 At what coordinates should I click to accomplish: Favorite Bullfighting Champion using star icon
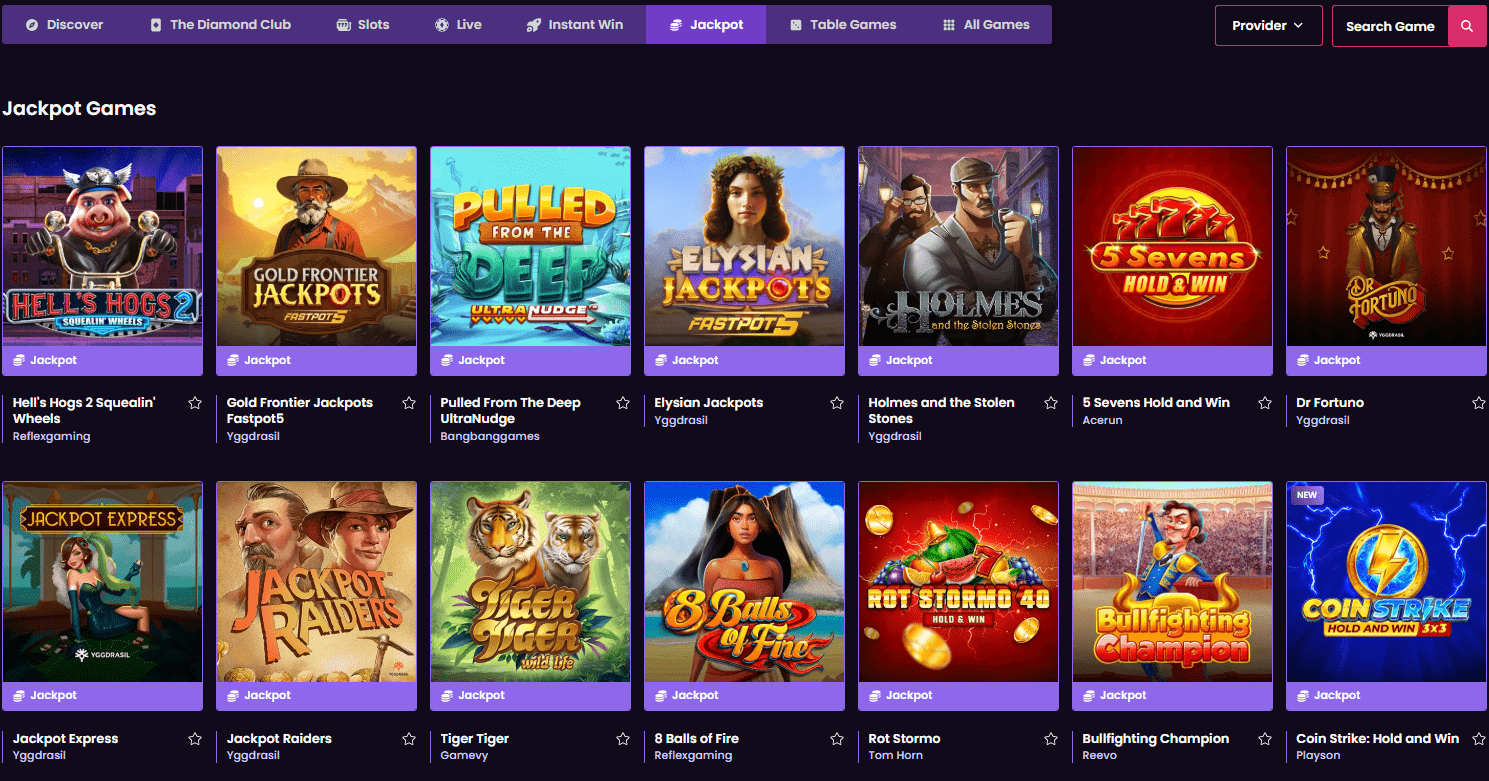click(x=1265, y=739)
